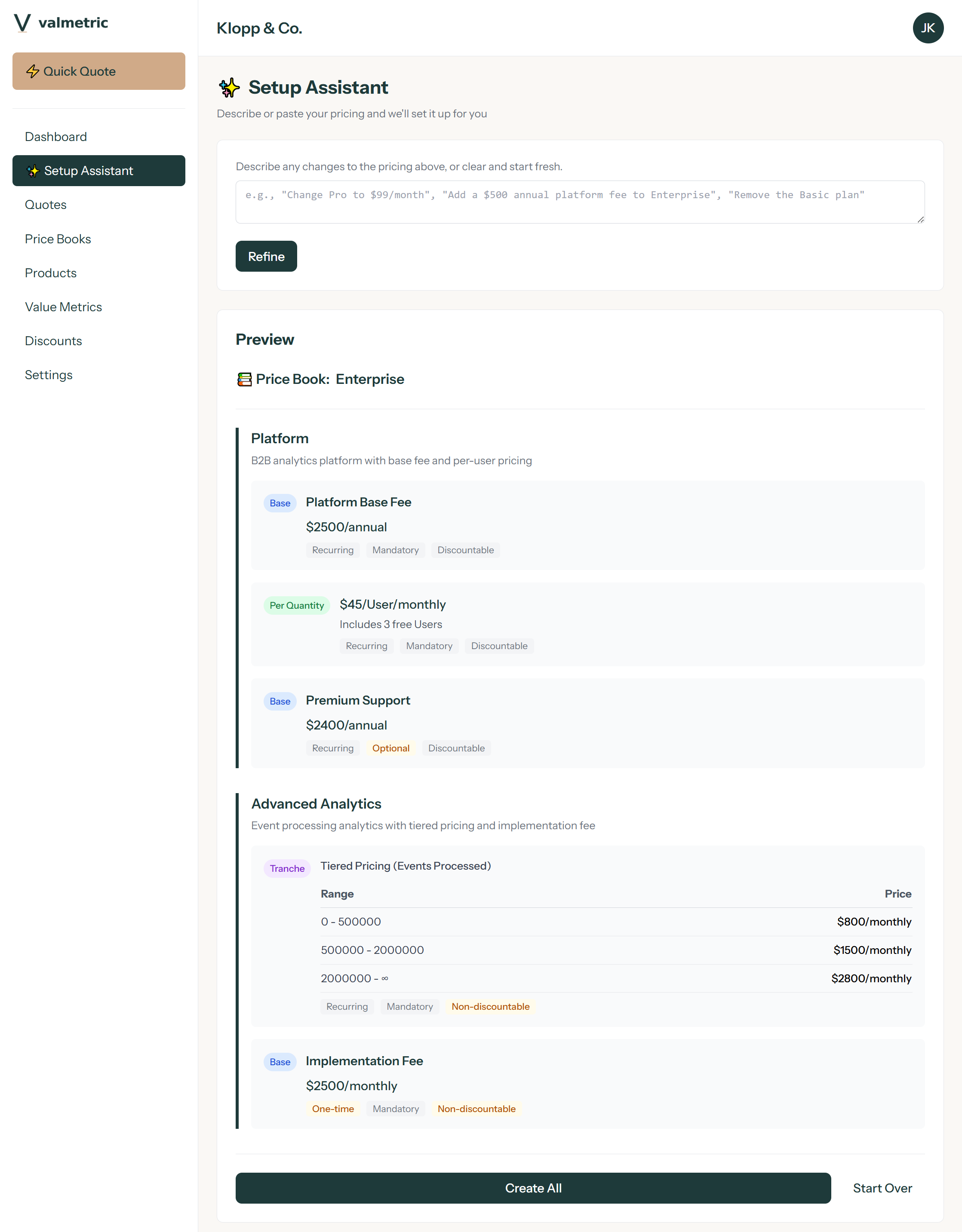Toggle Non-discountable on Implementation Fee
The width and height of the screenshot is (962, 1232).
click(x=476, y=1109)
